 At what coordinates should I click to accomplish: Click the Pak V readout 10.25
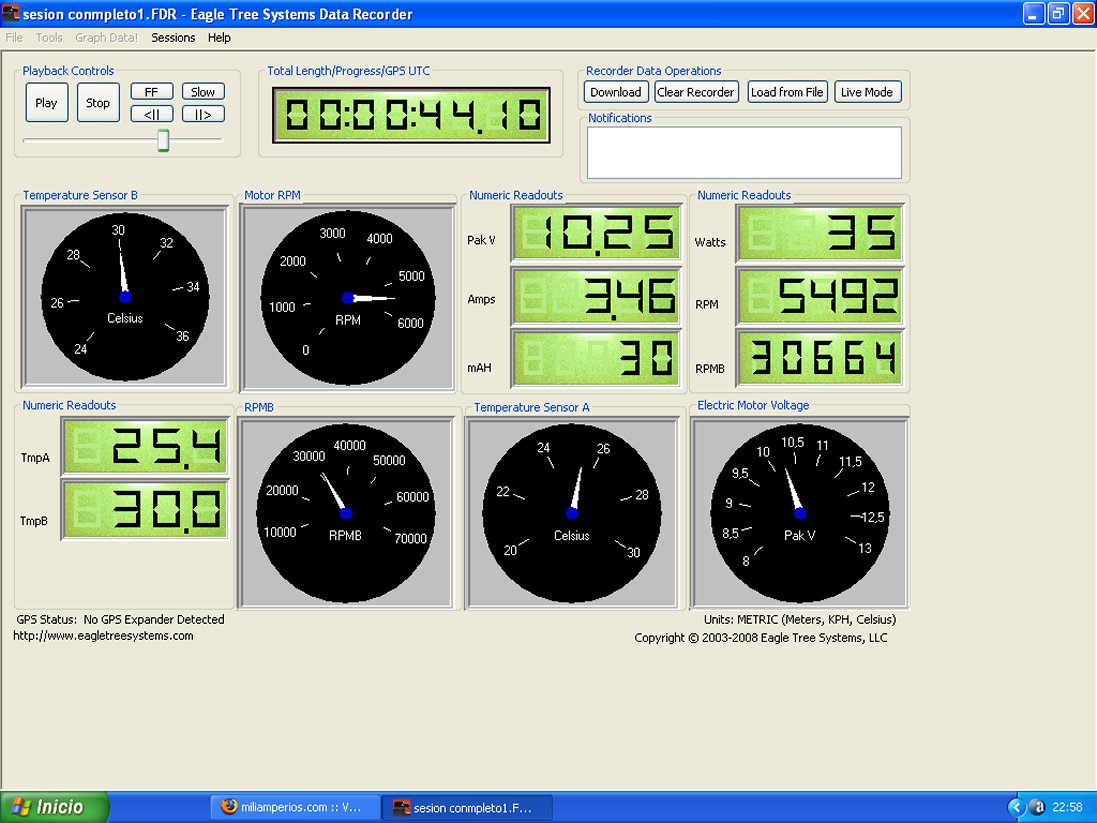pyautogui.click(x=597, y=232)
